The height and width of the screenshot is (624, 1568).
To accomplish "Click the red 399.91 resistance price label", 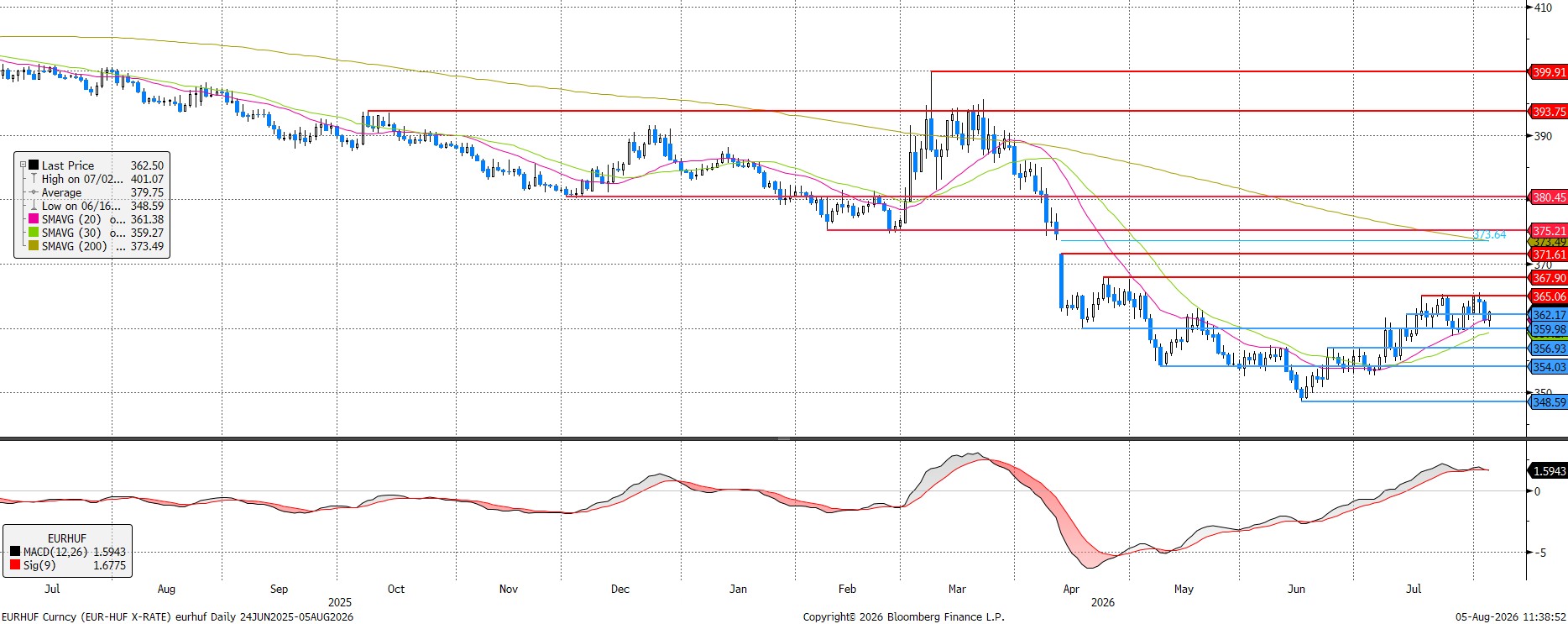I will (x=1549, y=72).
